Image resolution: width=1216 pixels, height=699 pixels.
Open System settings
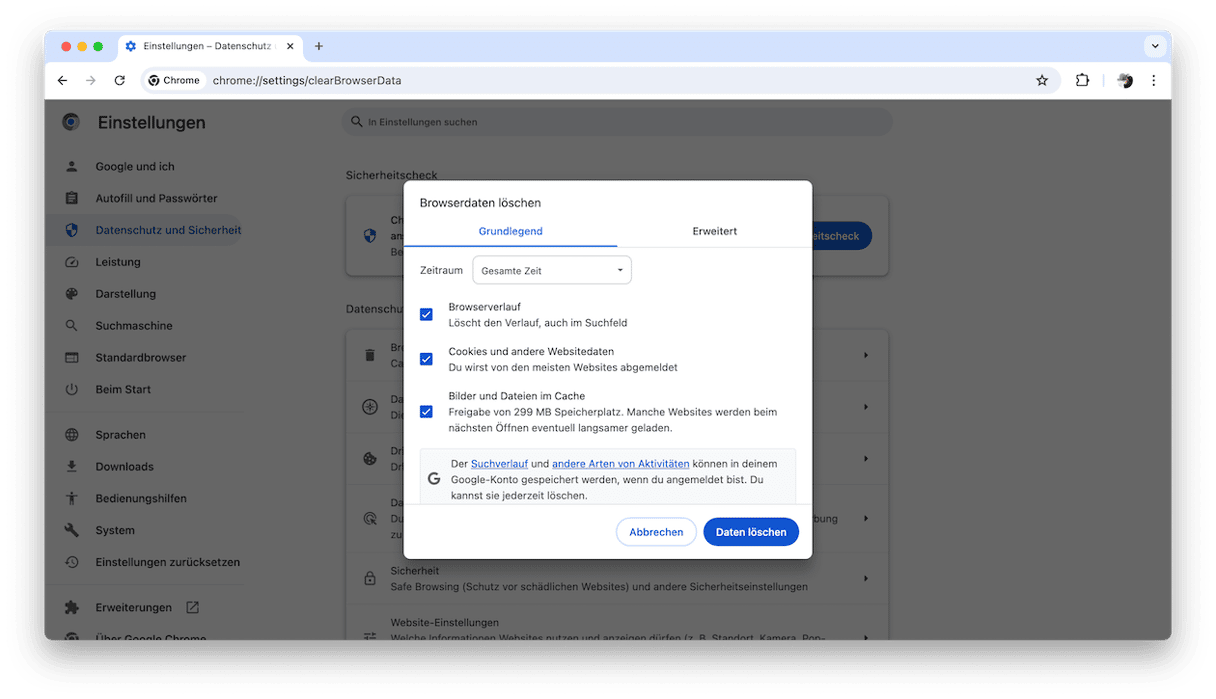tap(115, 531)
